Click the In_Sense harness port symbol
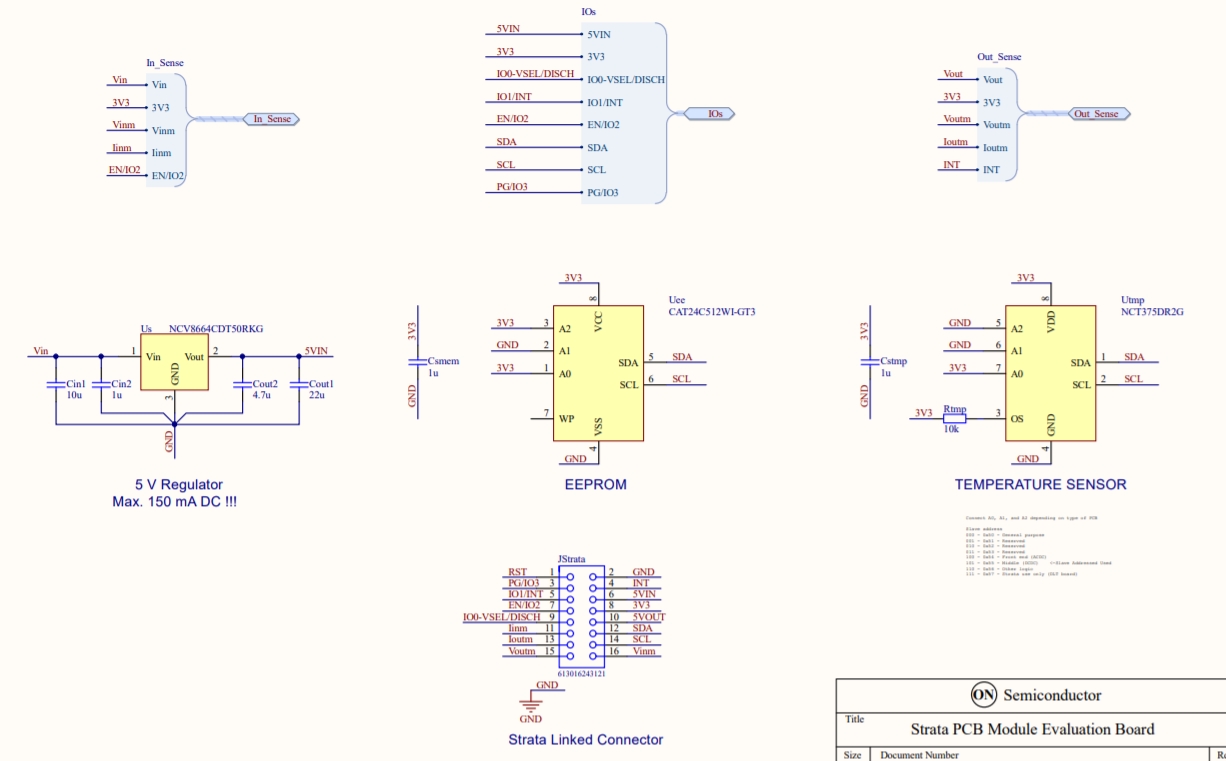Viewport: 1226px width, 761px height. click(x=271, y=119)
